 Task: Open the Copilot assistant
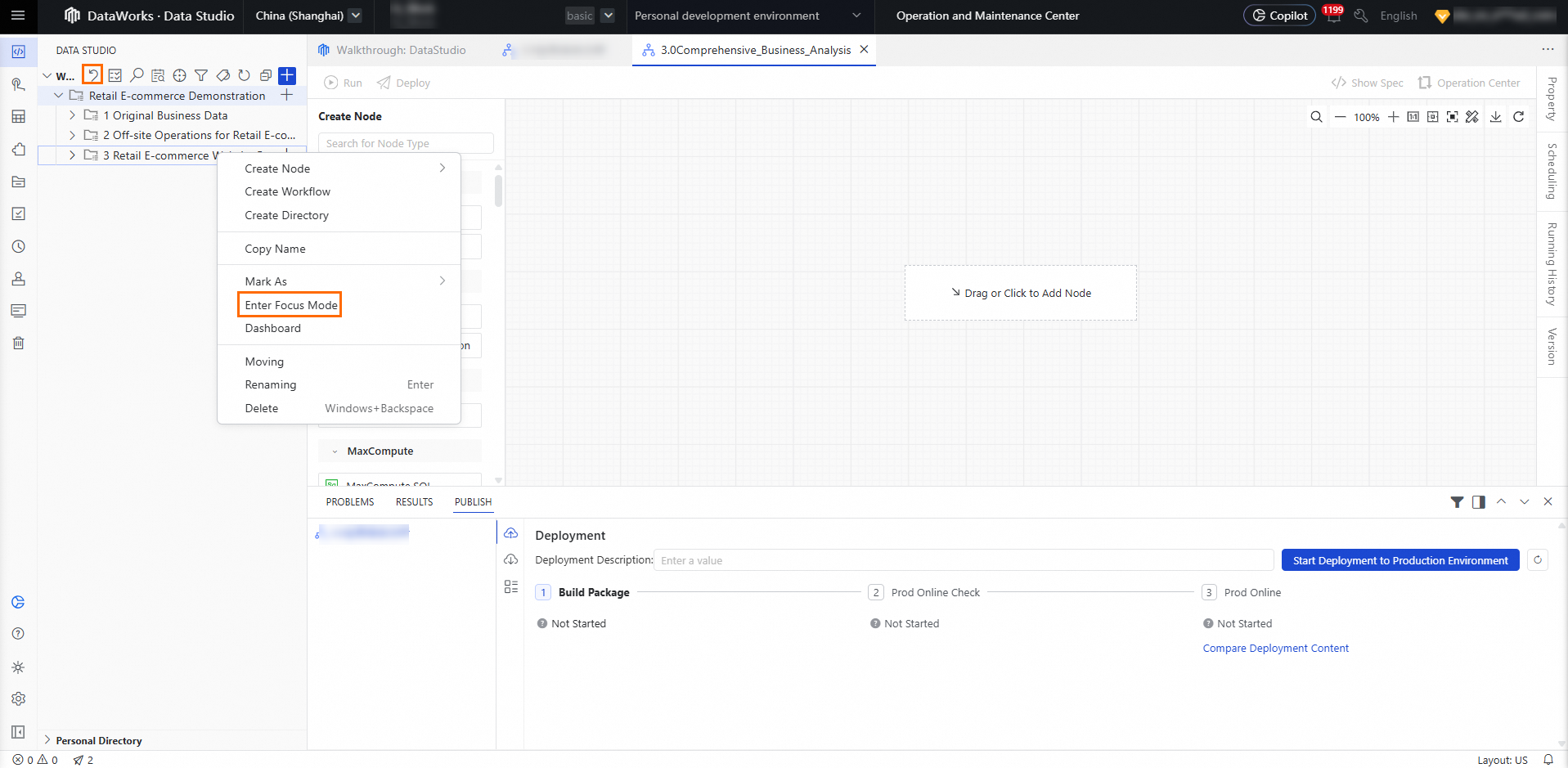(1279, 16)
